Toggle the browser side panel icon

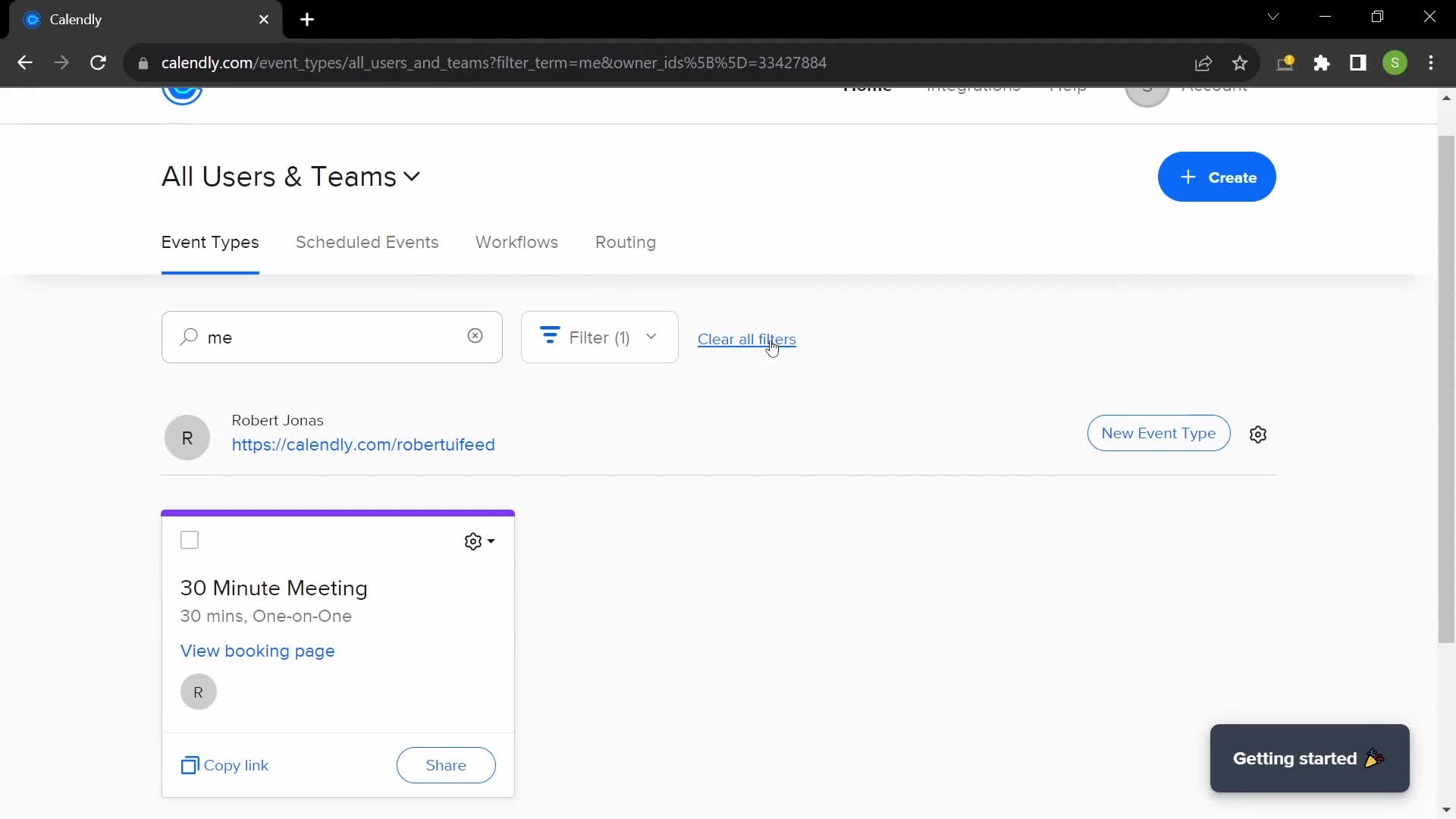tap(1358, 63)
